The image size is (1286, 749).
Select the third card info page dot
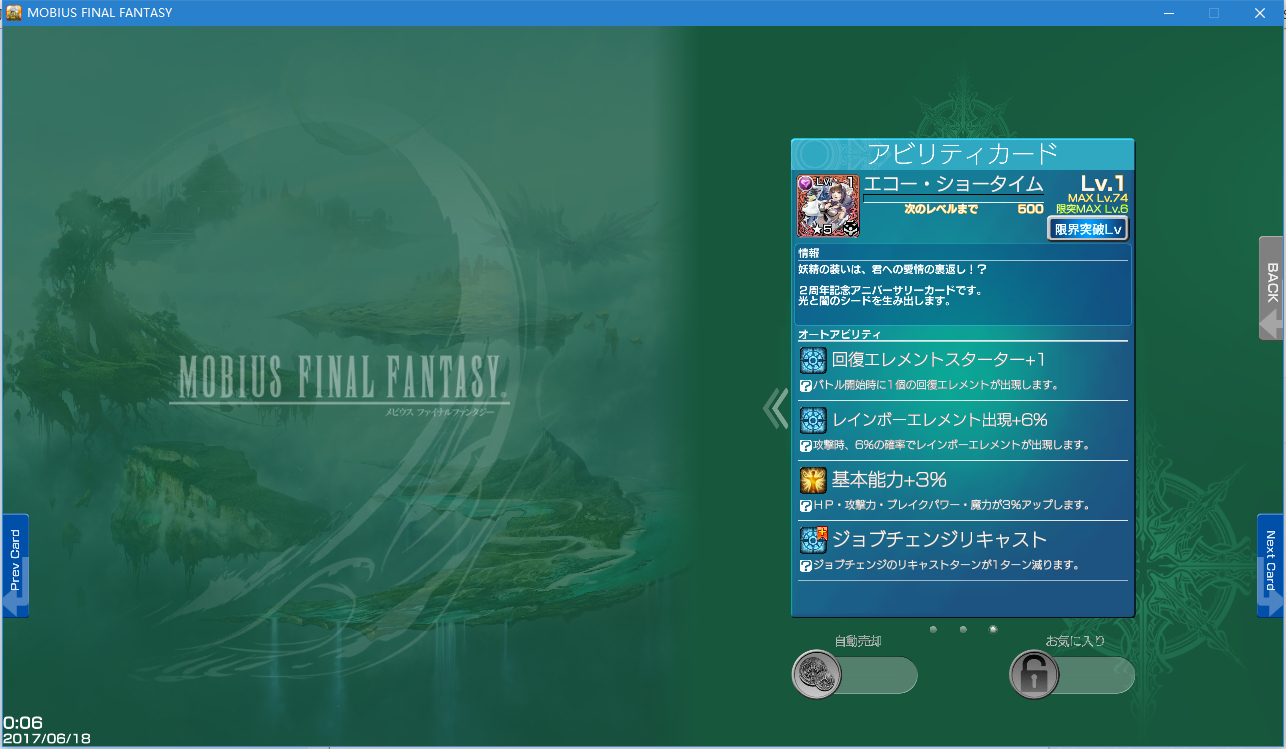click(x=993, y=629)
